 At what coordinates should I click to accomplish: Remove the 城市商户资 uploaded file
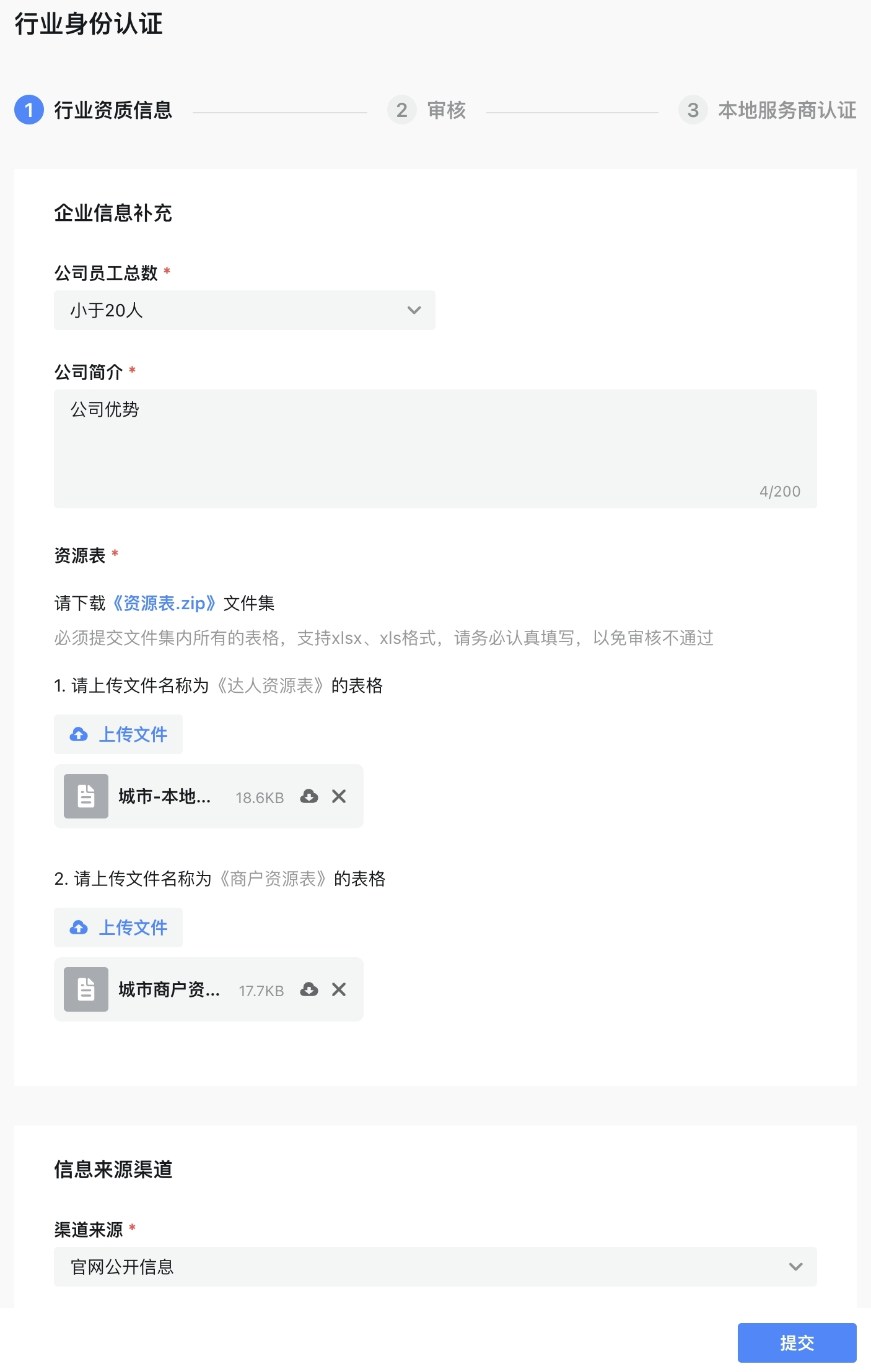click(339, 989)
